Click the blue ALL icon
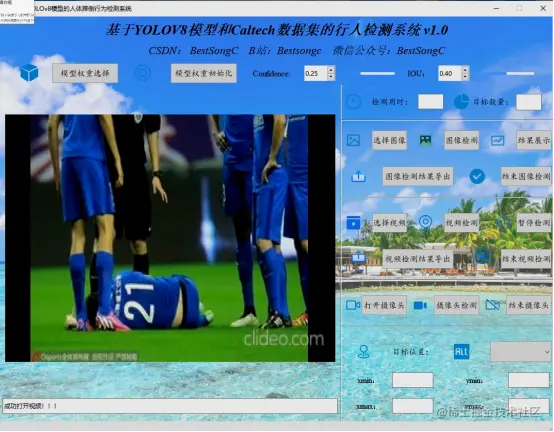The width and height of the screenshot is (554, 432). click(x=461, y=352)
